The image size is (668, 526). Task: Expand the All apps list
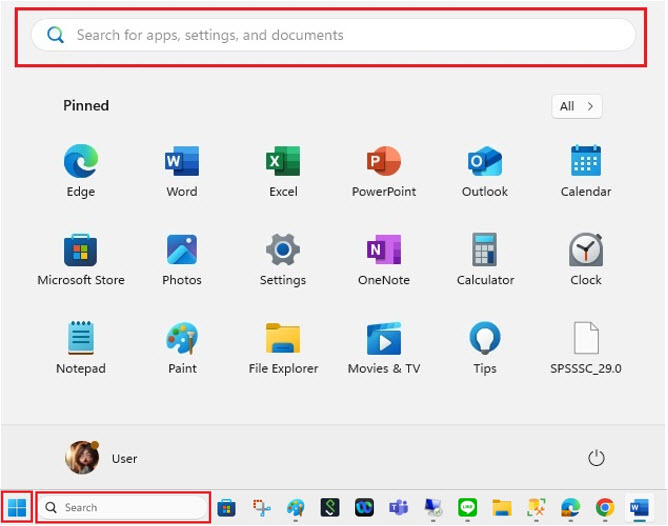click(x=577, y=106)
